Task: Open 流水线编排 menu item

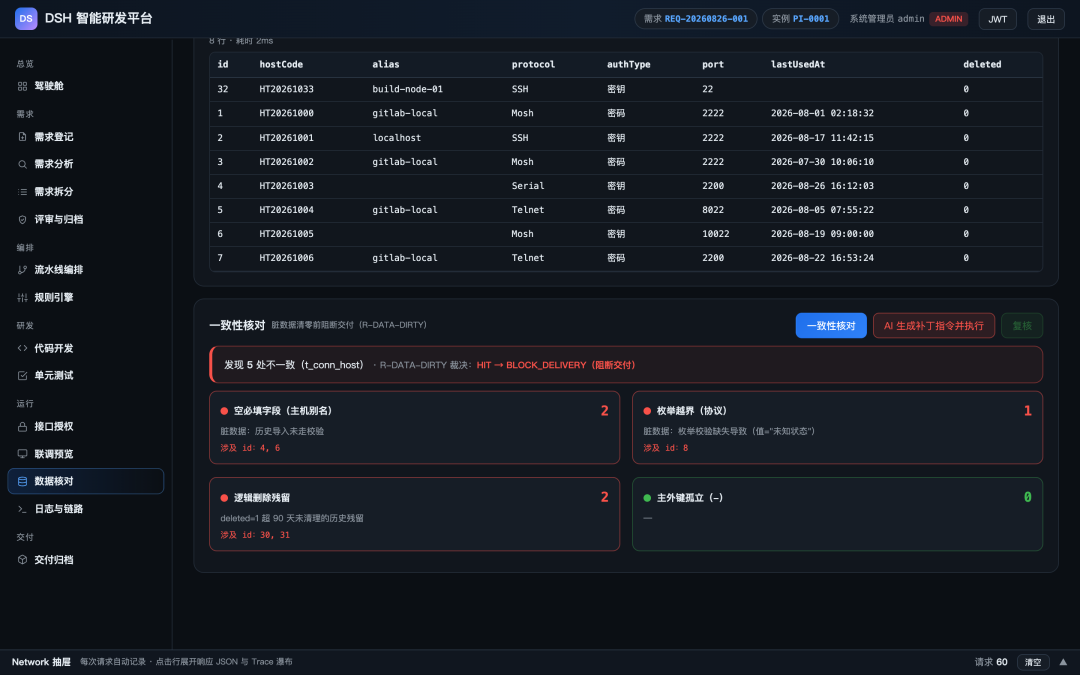Action: tap(85, 270)
